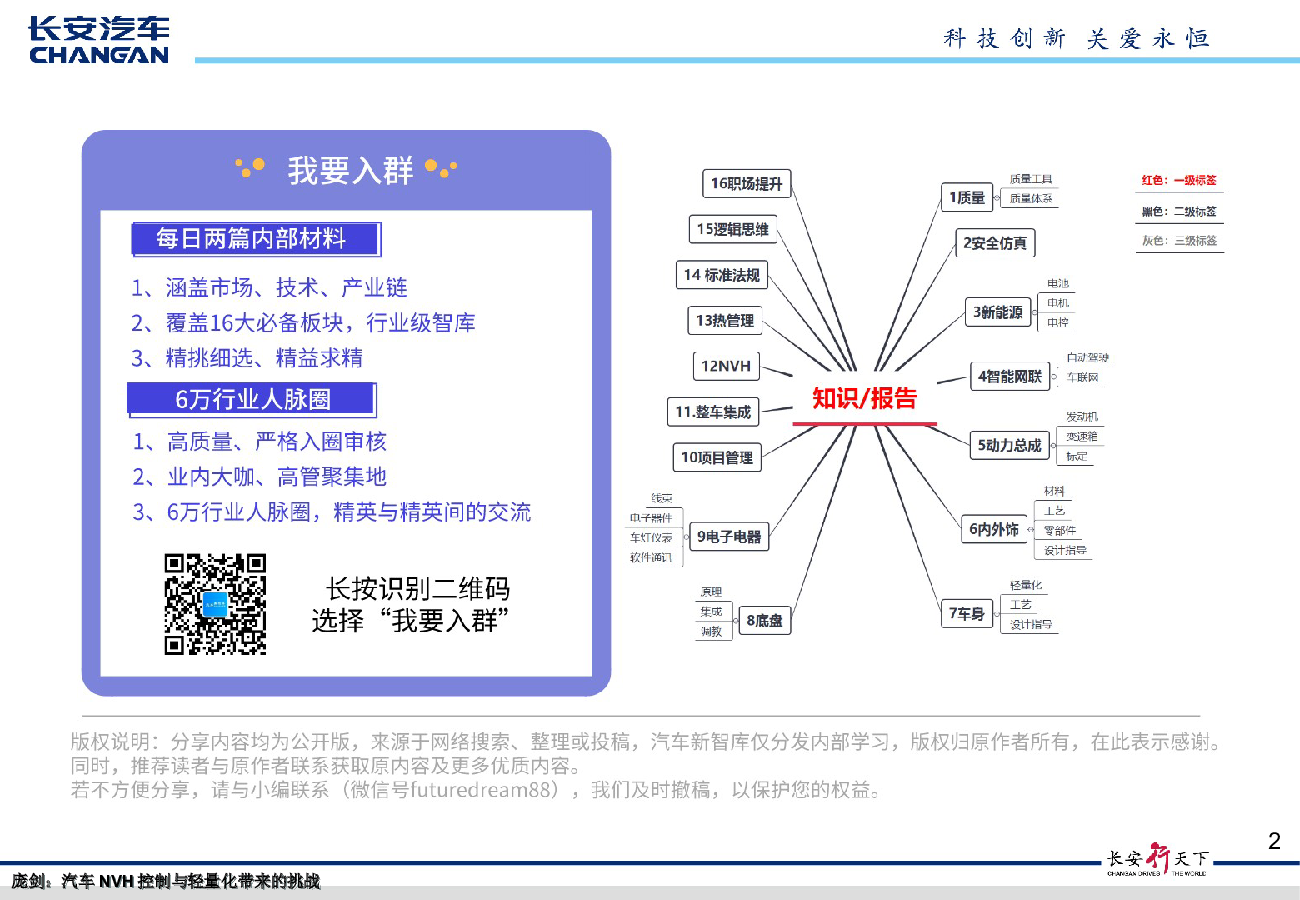Image resolution: width=1300 pixels, height=900 pixels.
Task: Click the 灰色：三级标签 legend entry
Action: pyautogui.click(x=1179, y=240)
